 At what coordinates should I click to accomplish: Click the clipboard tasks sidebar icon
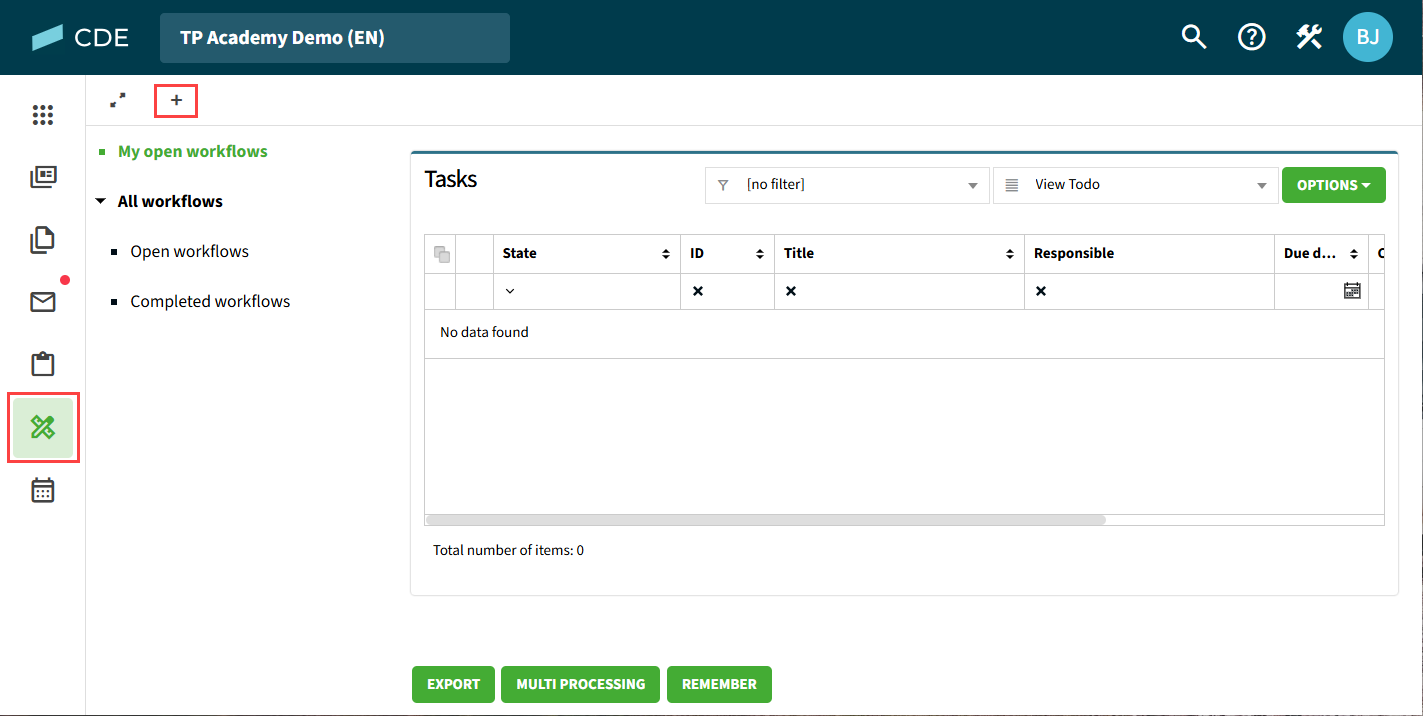click(42, 364)
